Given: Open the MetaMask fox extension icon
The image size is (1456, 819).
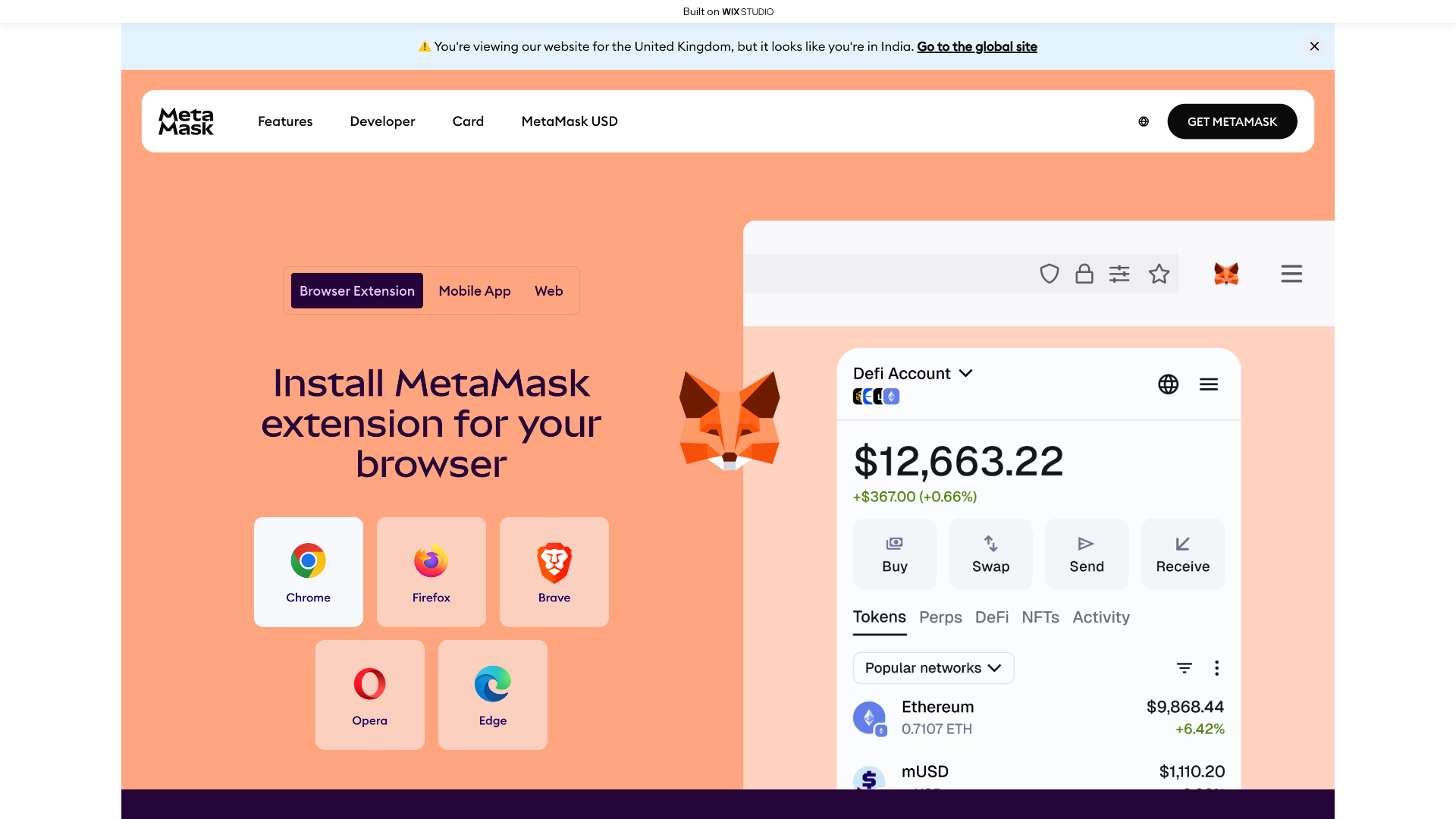Looking at the screenshot, I should click(1226, 274).
